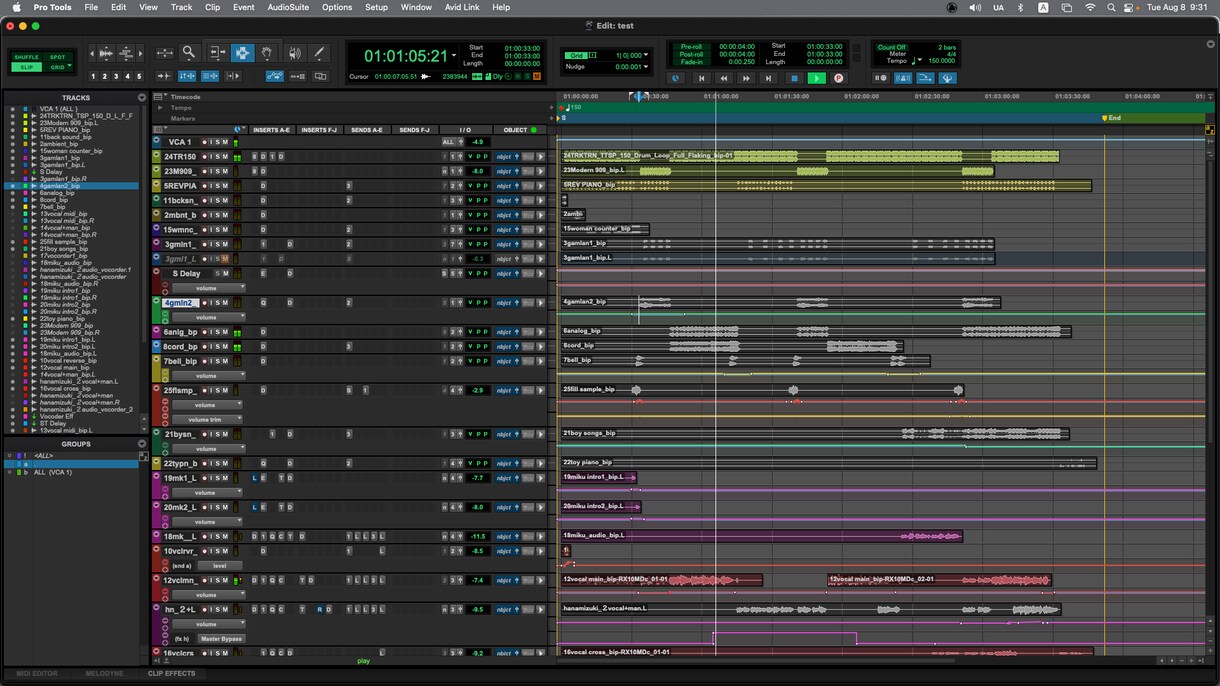Toggle Link Timeline and Edit Selection icon
Image resolution: width=1220 pixels, height=686 pixels.
click(187, 76)
